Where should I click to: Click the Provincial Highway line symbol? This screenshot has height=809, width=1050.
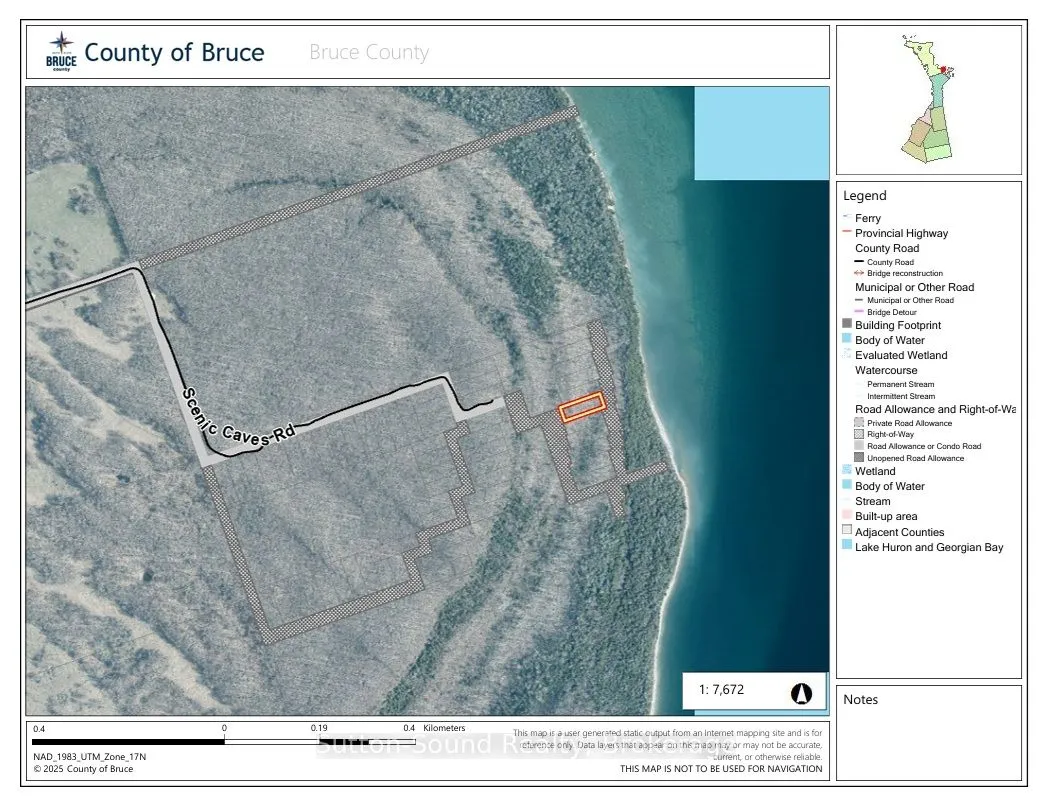click(x=845, y=231)
